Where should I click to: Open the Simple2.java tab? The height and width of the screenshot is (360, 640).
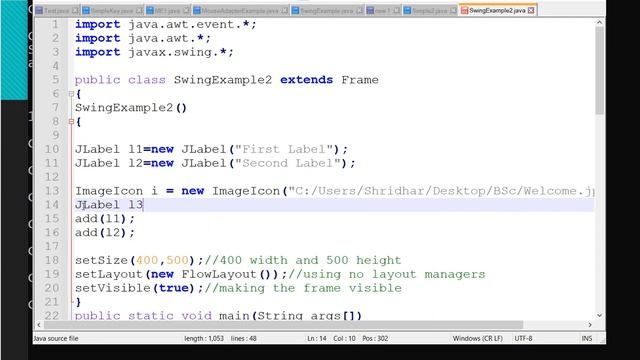click(x=430, y=11)
